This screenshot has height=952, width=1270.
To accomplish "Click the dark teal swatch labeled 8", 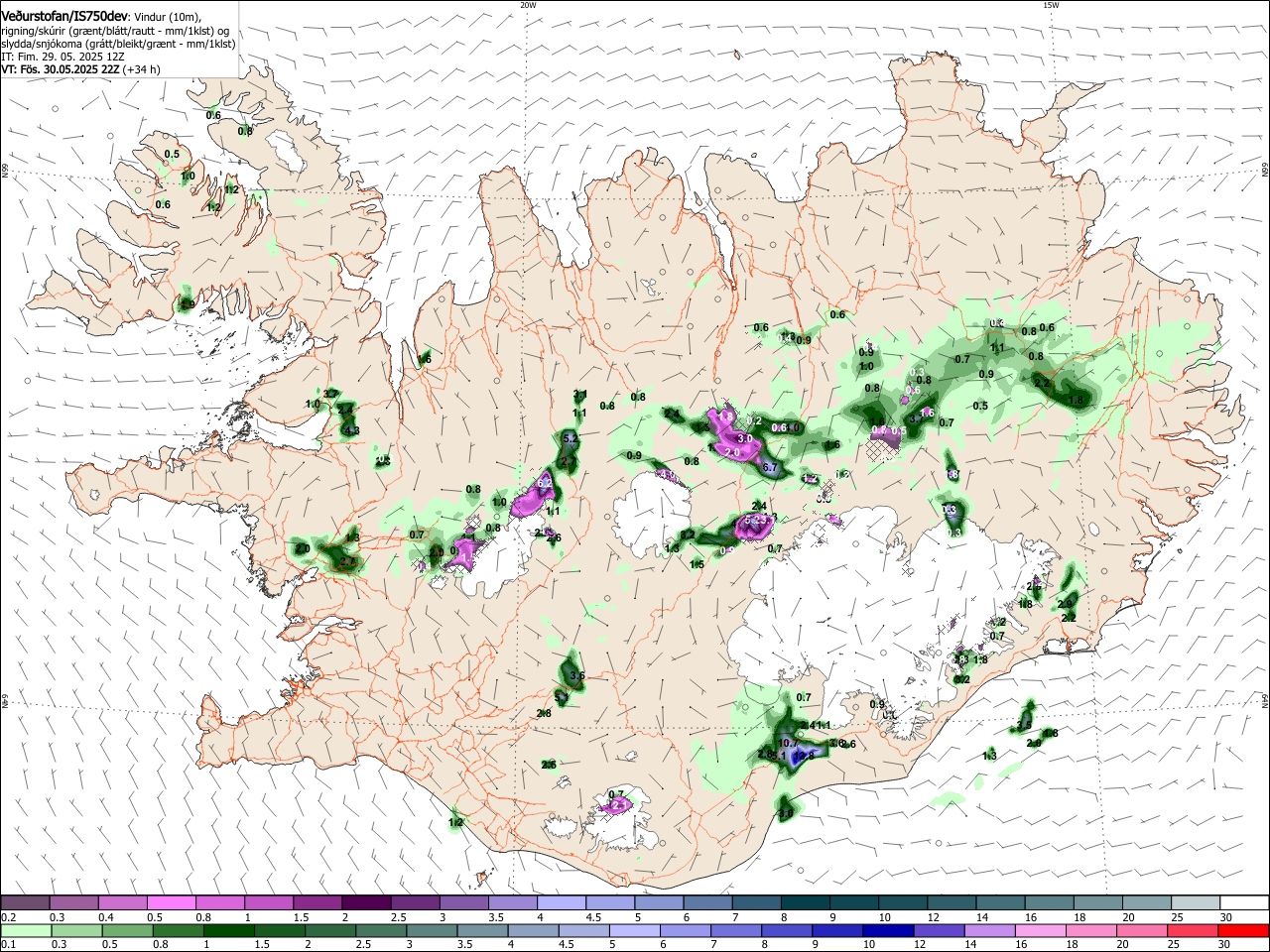I will pos(805,902).
